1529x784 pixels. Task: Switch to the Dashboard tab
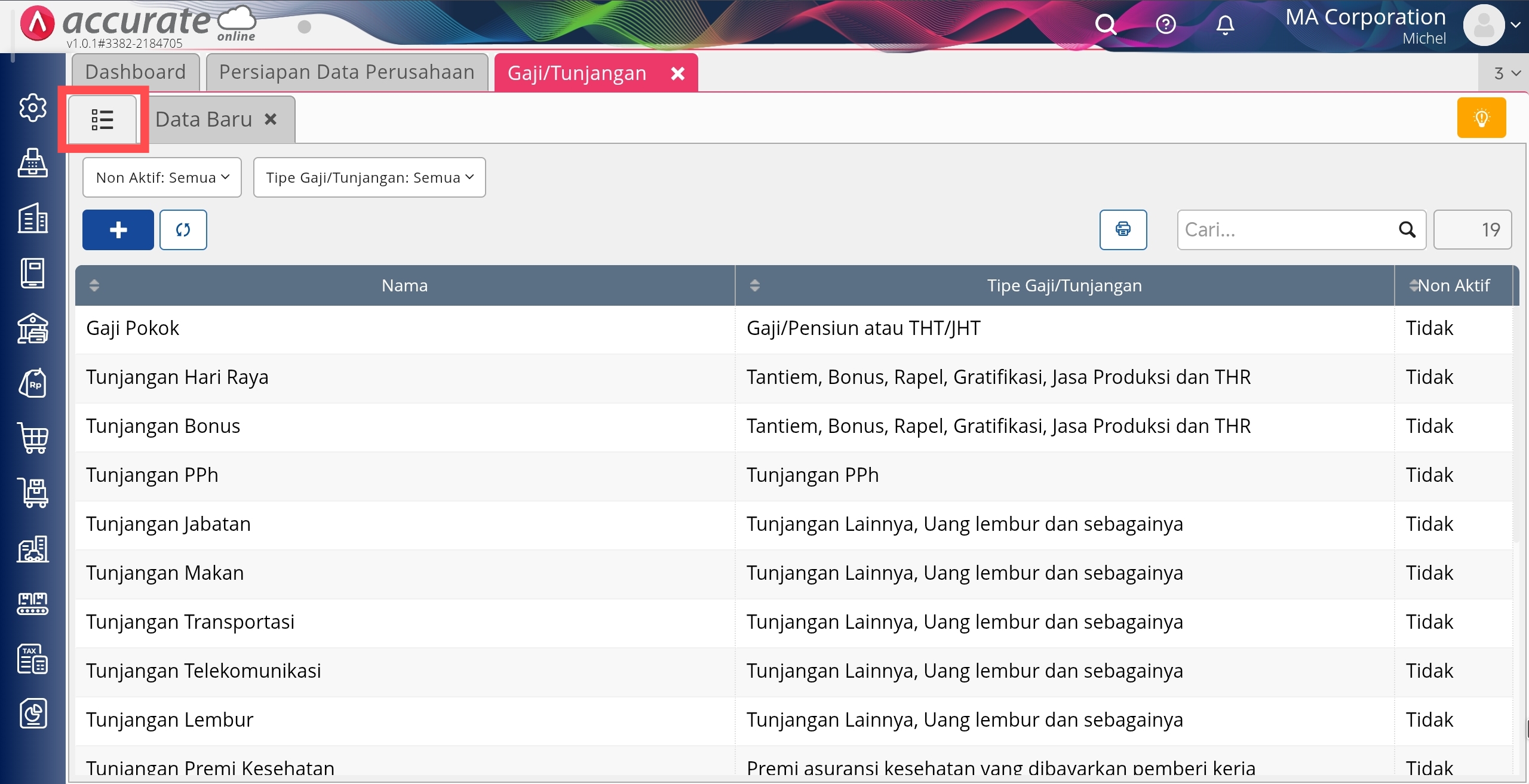136,72
